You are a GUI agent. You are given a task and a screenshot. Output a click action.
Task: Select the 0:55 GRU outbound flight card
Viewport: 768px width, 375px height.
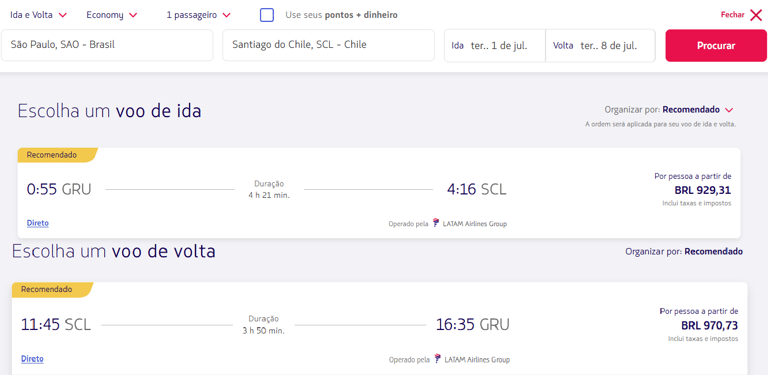click(x=379, y=193)
